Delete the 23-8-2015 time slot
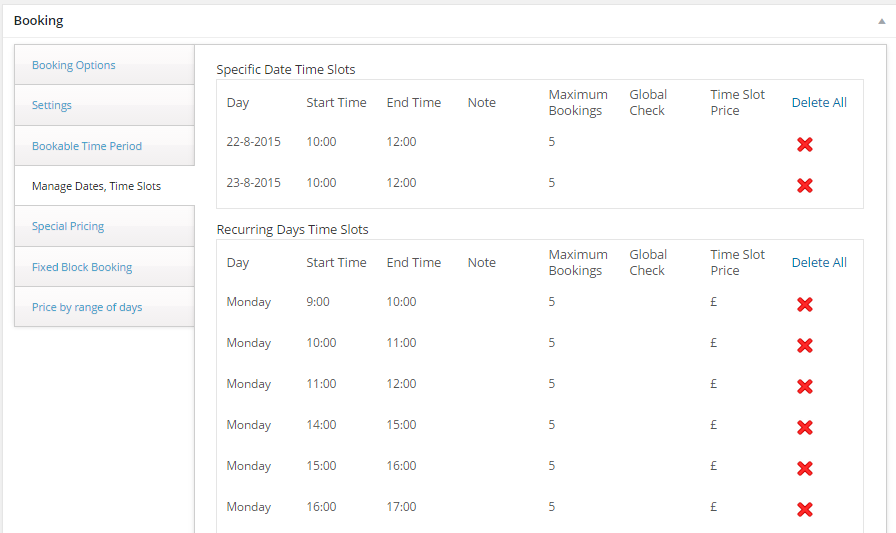This screenshot has width=896, height=533. point(805,186)
